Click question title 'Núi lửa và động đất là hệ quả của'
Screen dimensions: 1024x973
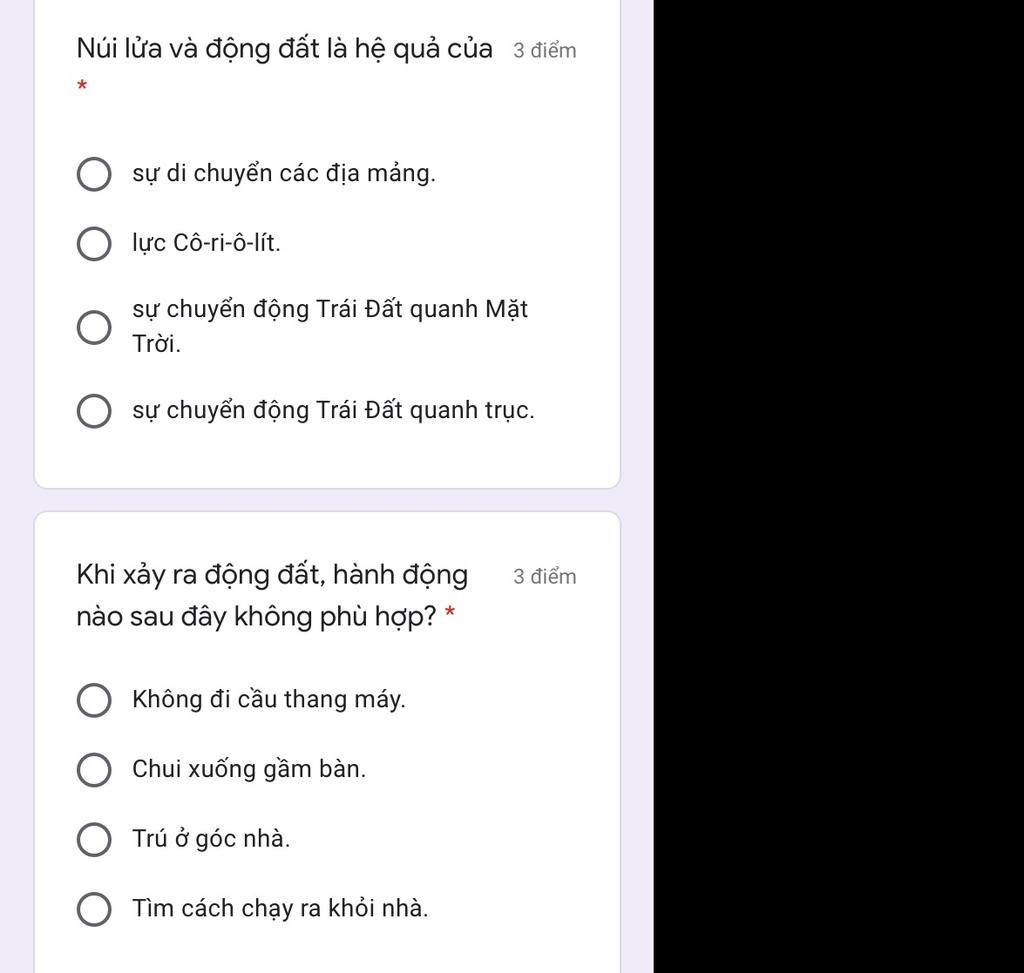[284, 49]
